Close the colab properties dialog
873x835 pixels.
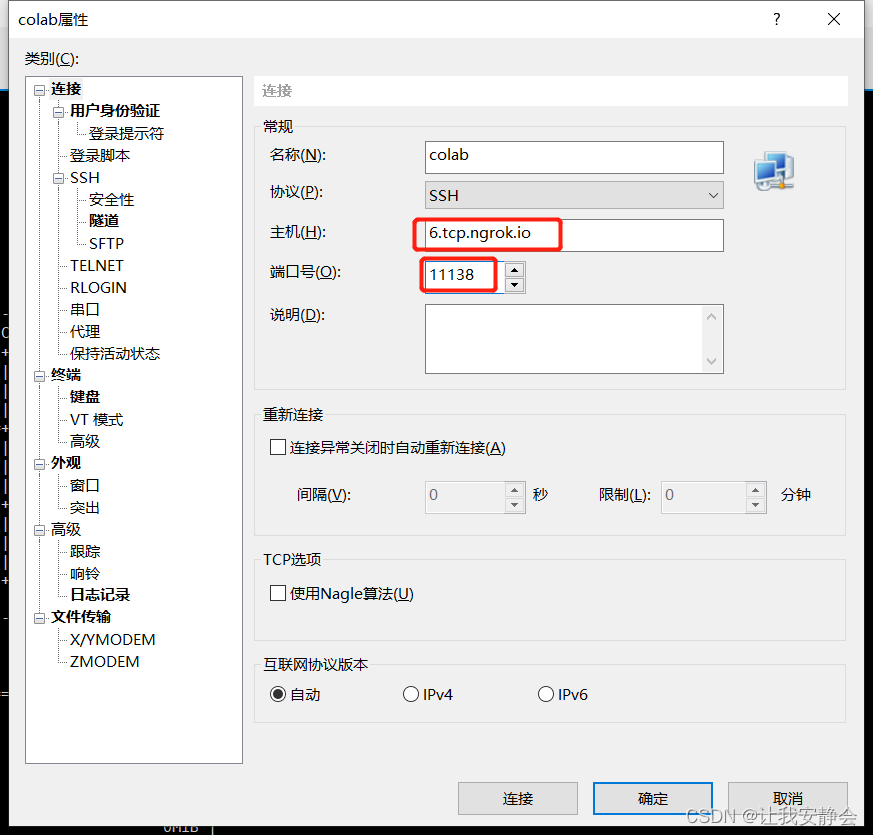point(833,19)
